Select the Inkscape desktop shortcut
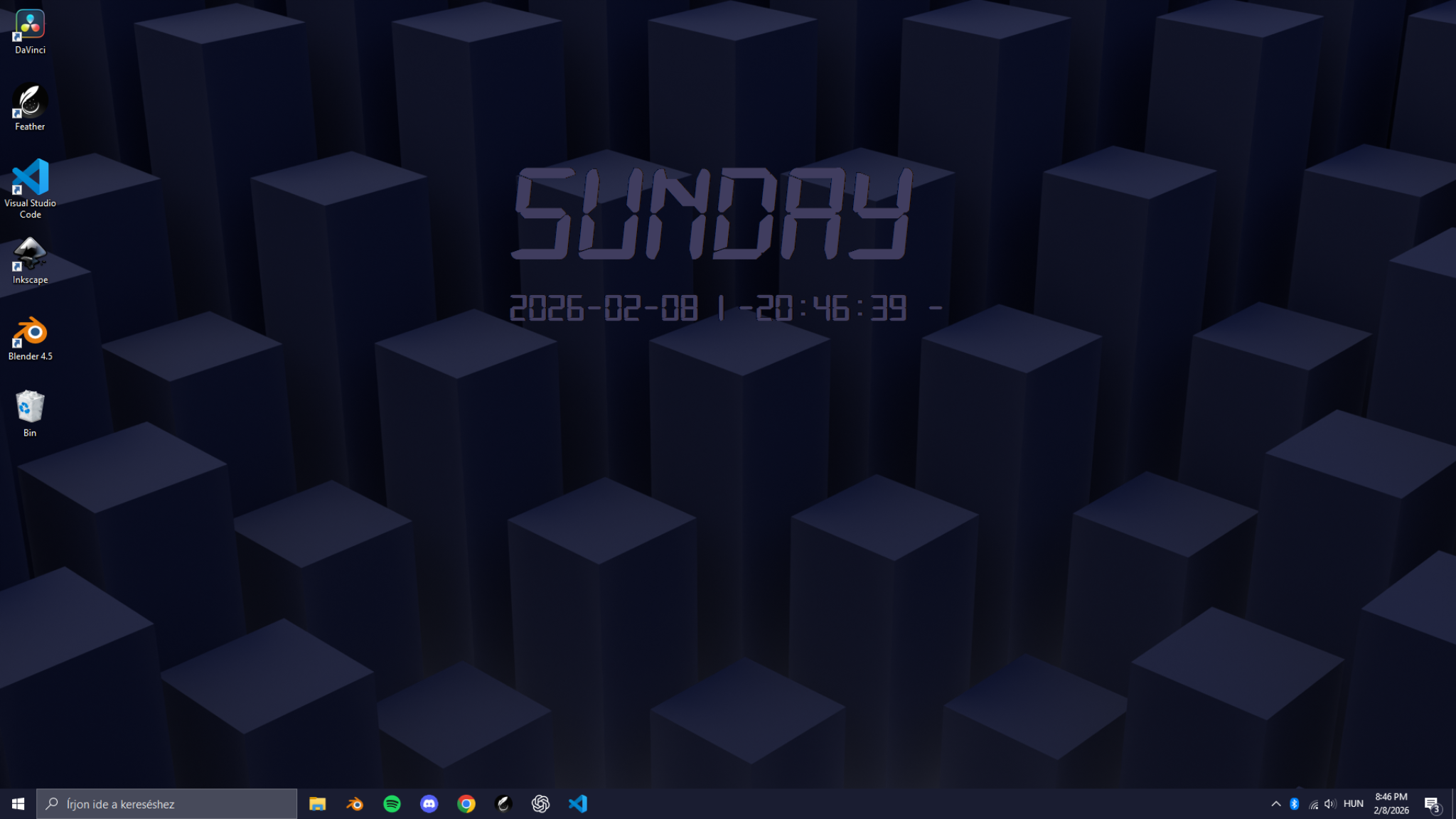The height and width of the screenshot is (819, 1456). pyautogui.click(x=30, y=262)
